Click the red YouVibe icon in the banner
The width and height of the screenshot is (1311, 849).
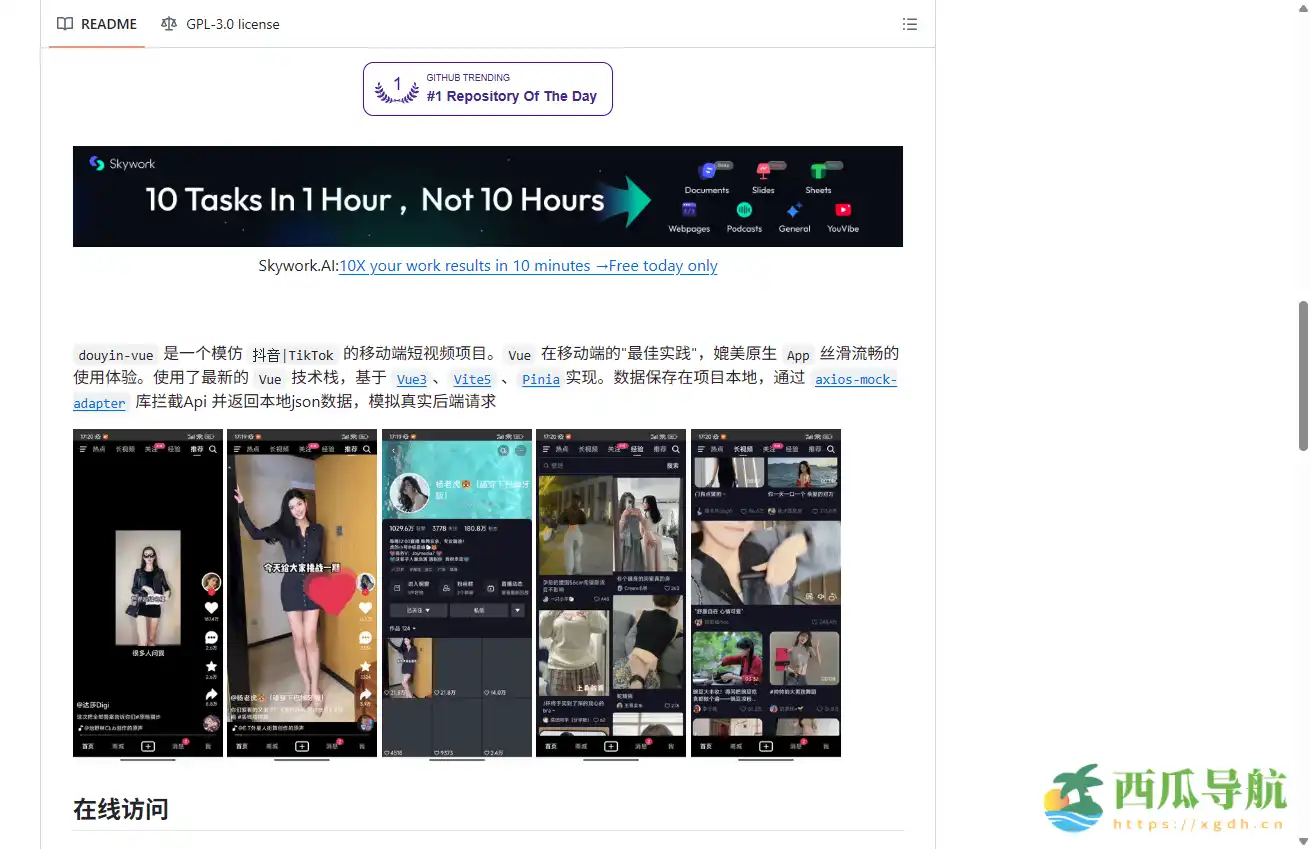[x=844, y=209]
